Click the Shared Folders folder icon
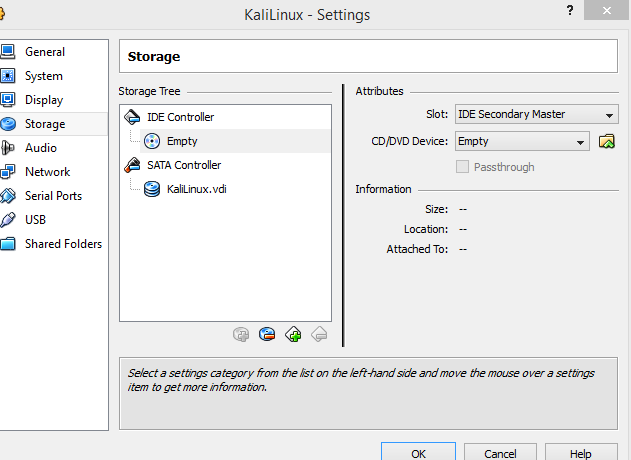This screenshot has height=460, width=631. (x=8, y=244)
